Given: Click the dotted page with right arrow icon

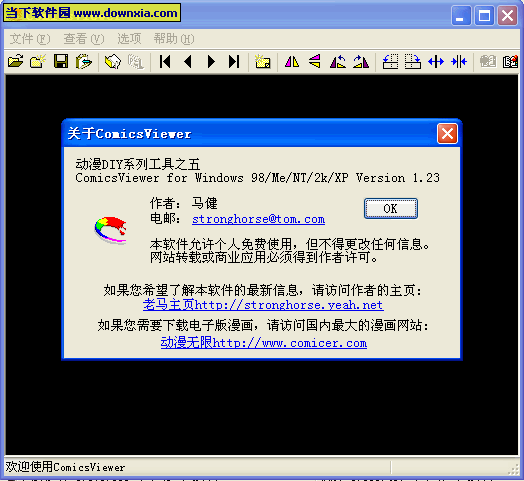Looking at the screenshot, I should [x=413, y=62].
